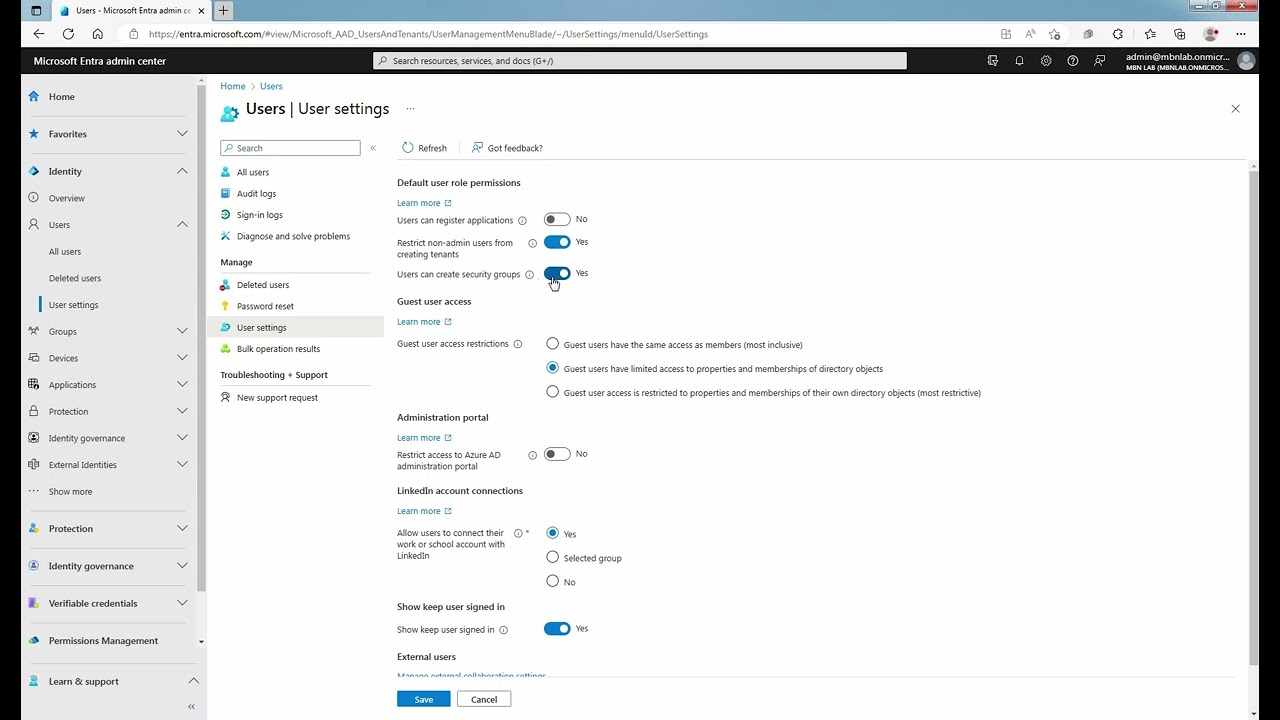This screenshot has width=1280, height=720.
Task: Open the feedback icon in header
Action: tap(1099, 61)
